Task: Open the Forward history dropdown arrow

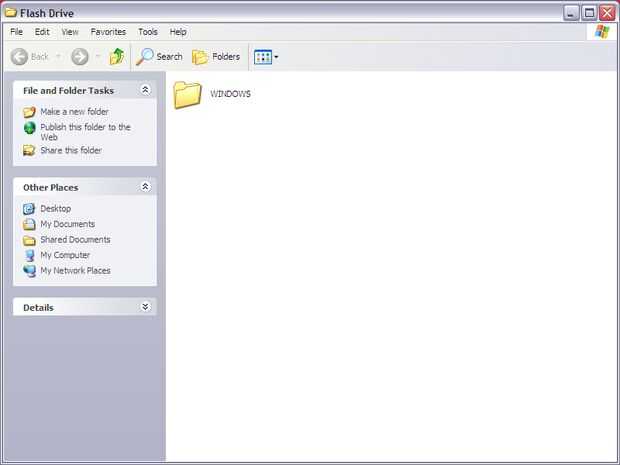Action: (x=98, y=57)
